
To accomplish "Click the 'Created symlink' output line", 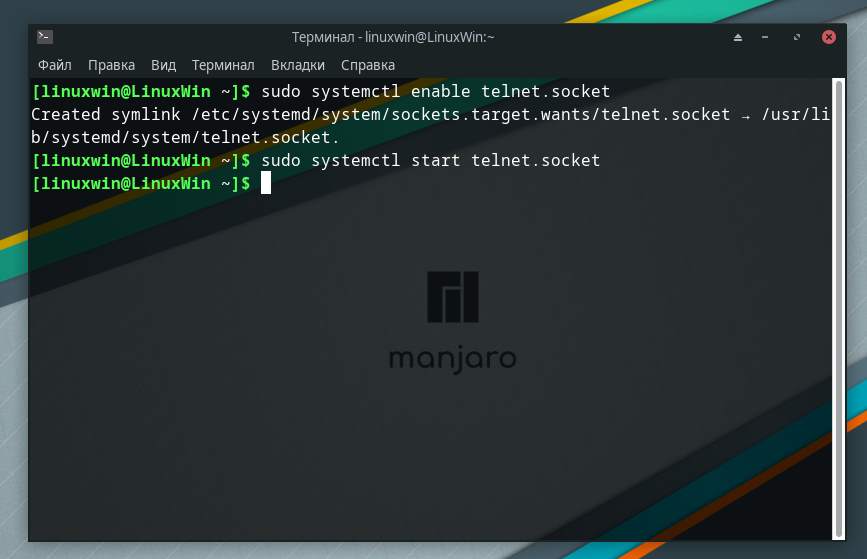I will [430, 114].
